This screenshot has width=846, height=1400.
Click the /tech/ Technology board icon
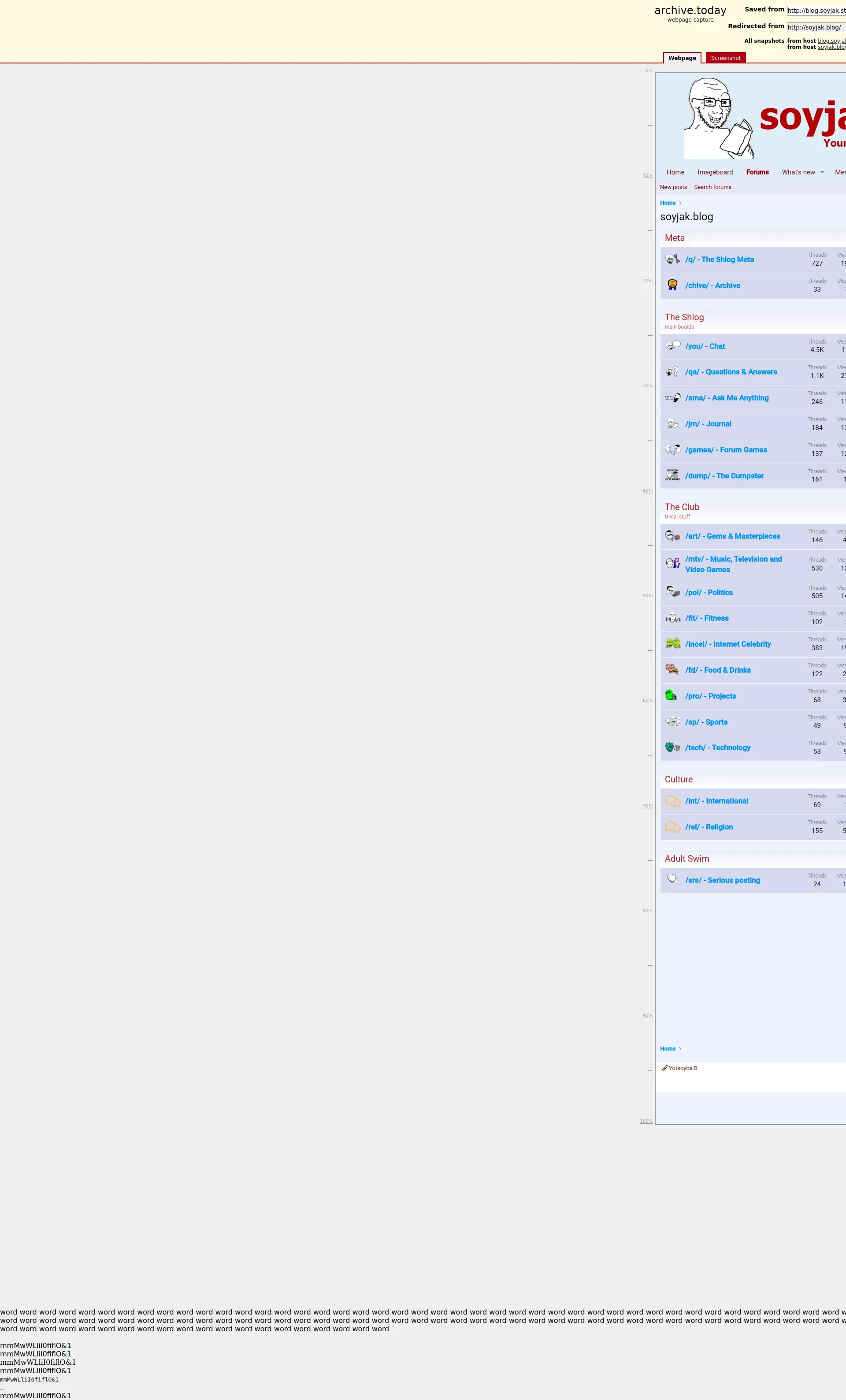[673, 747]
